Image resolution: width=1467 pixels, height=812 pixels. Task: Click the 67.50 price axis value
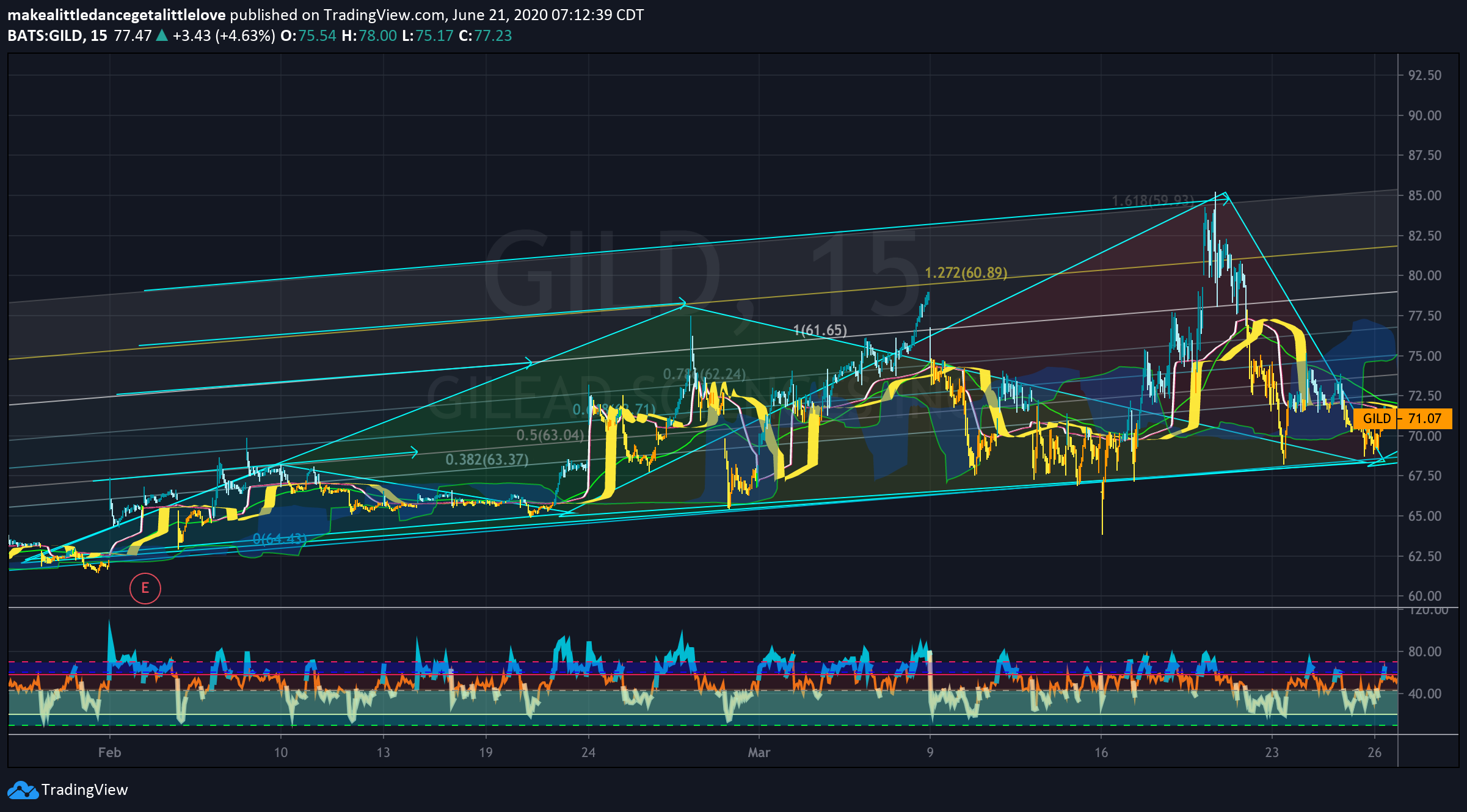pos(1424,476)
